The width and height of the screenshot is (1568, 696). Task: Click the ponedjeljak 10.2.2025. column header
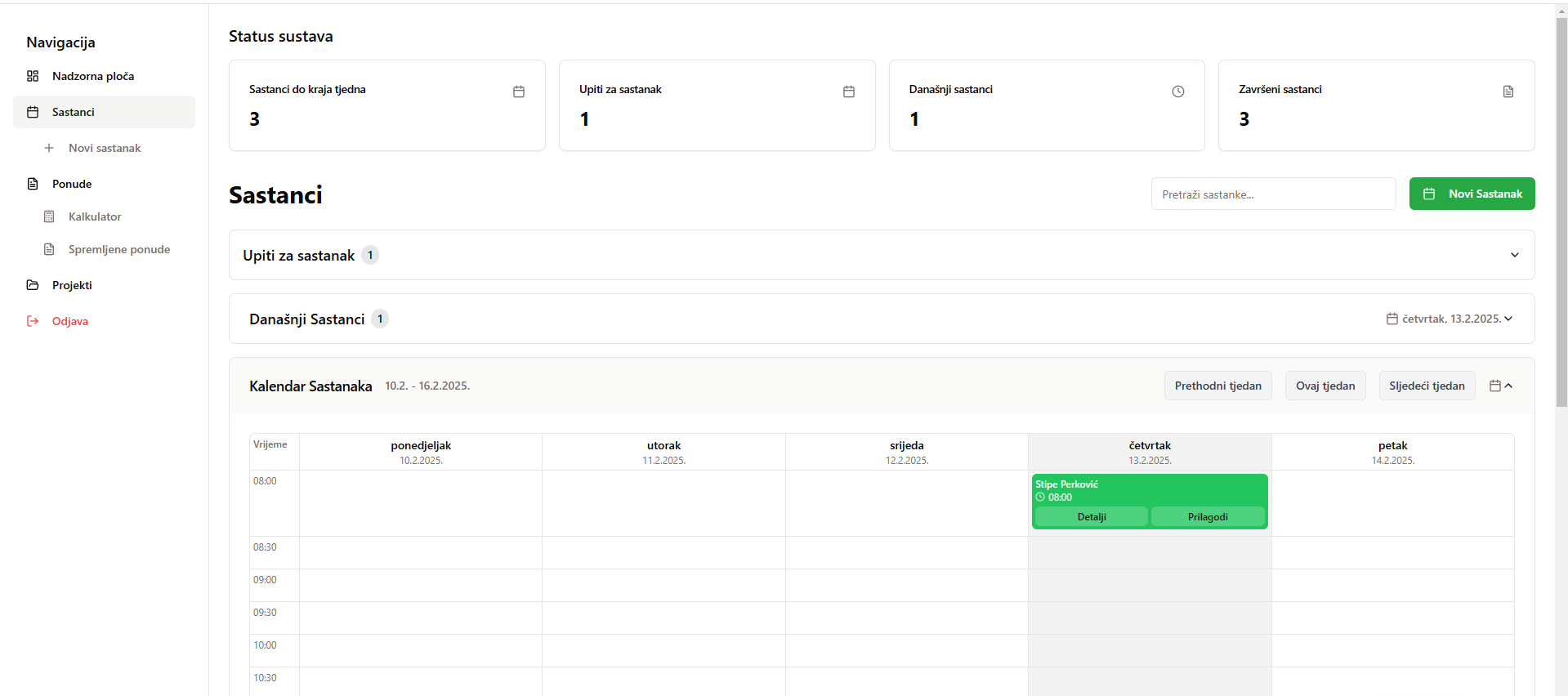point(421,452)
